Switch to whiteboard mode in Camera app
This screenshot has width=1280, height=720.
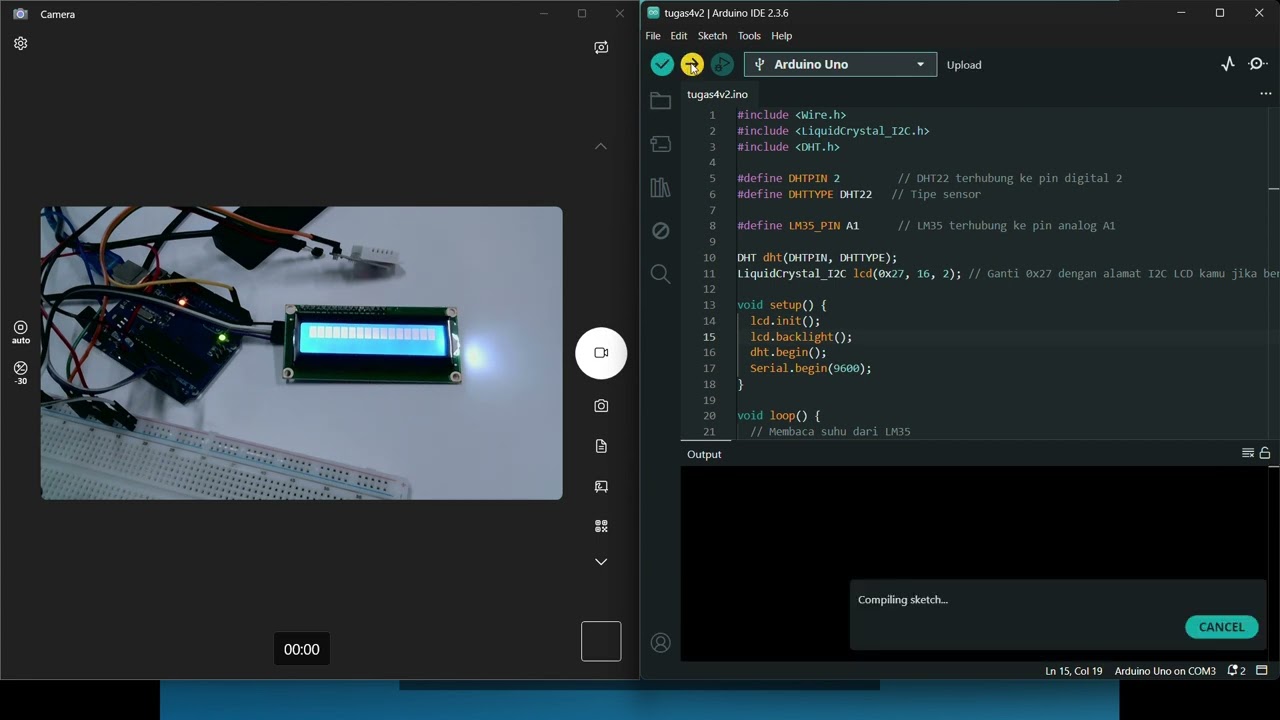pyautogui.click(x=601, y=486)
